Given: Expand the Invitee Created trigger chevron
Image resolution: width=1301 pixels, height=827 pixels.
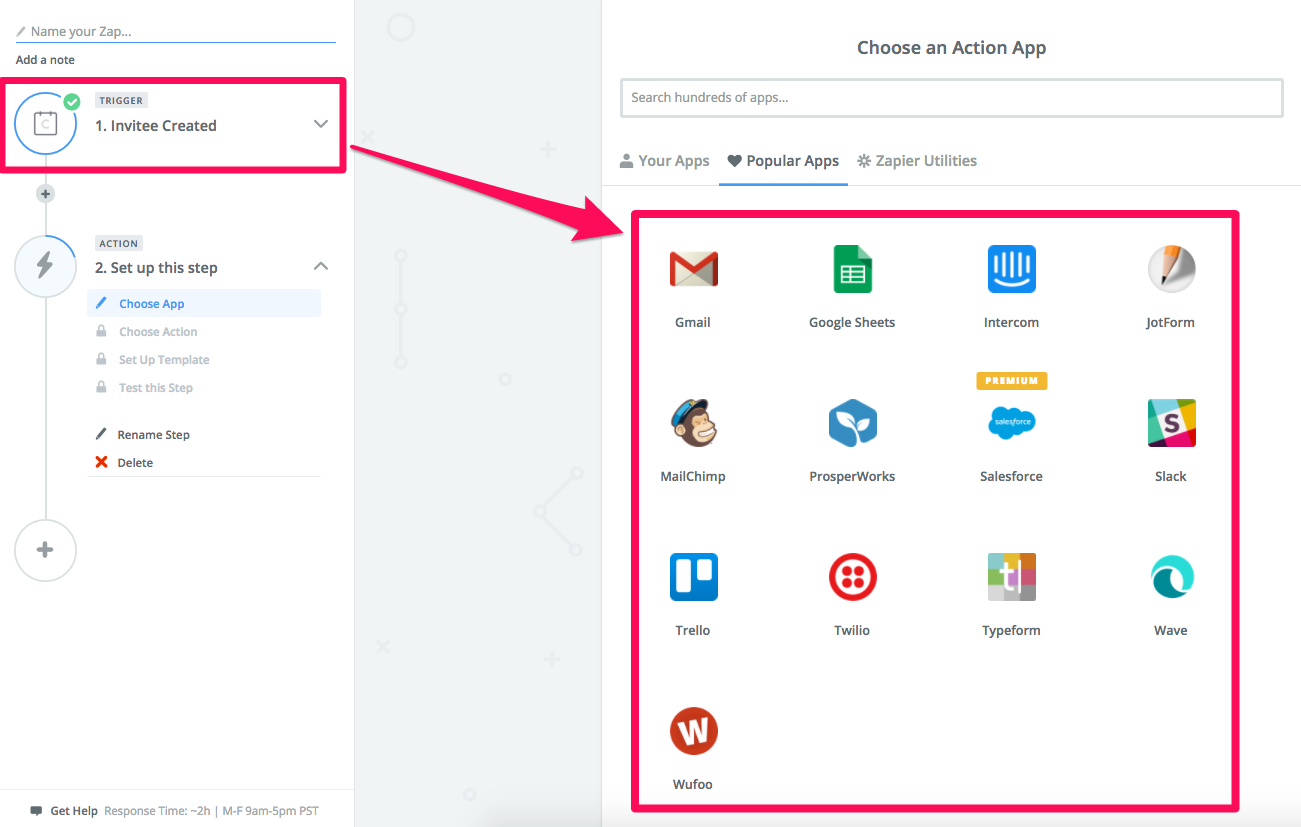Looking at the screenshot, I should click(320, 124).
